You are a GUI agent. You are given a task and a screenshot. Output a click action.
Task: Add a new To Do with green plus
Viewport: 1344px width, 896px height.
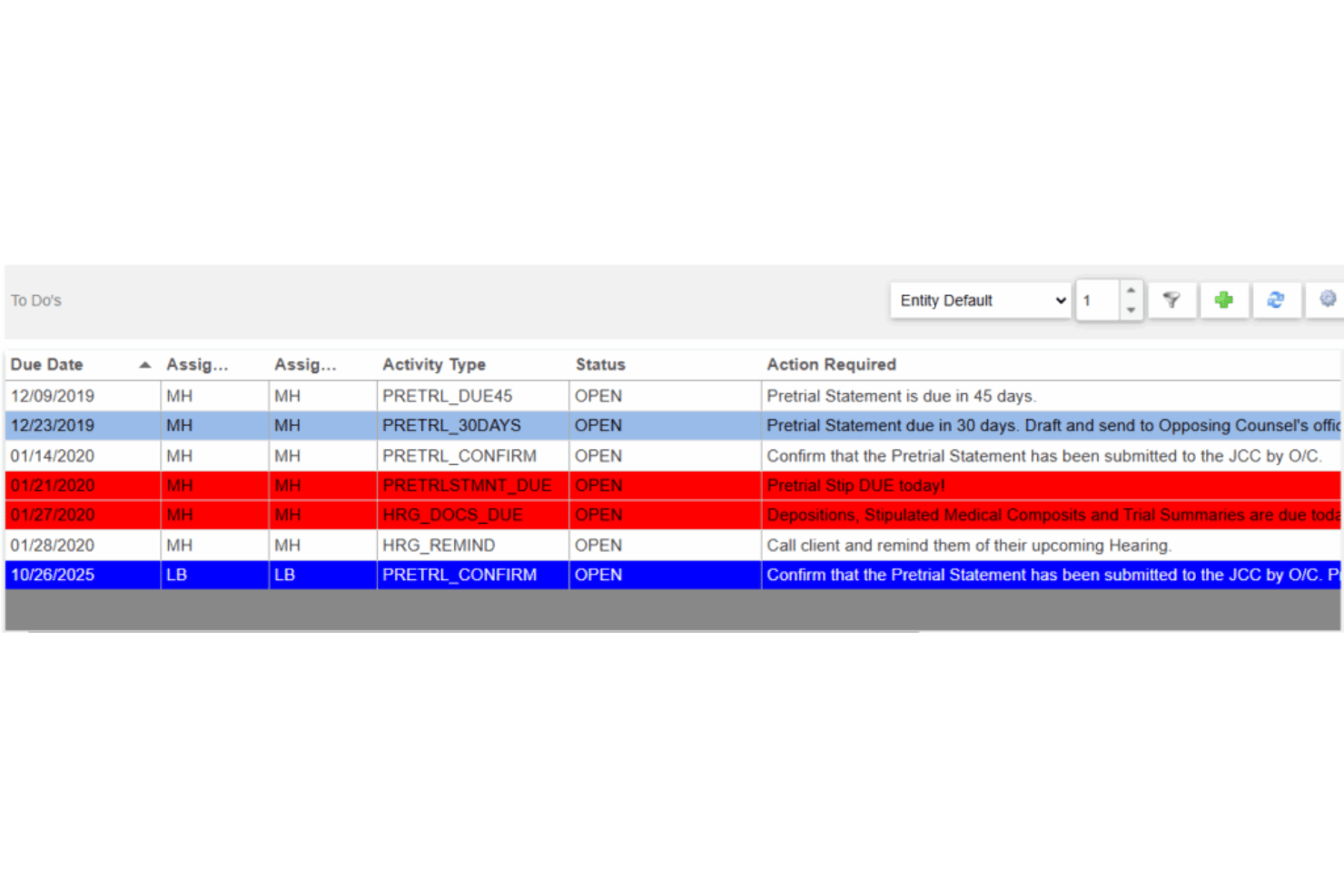(1223, 300)
